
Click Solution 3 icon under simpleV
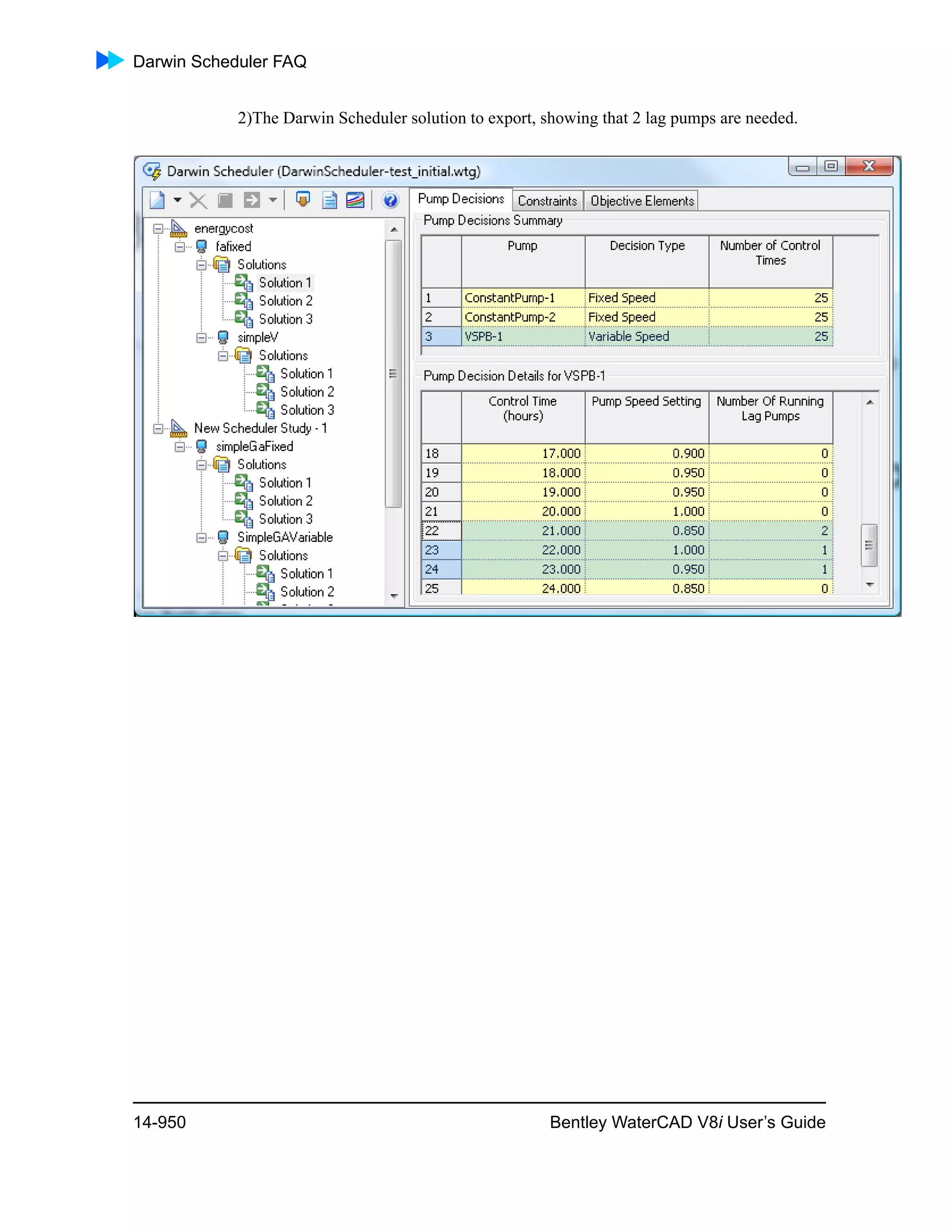click(265, 410)
